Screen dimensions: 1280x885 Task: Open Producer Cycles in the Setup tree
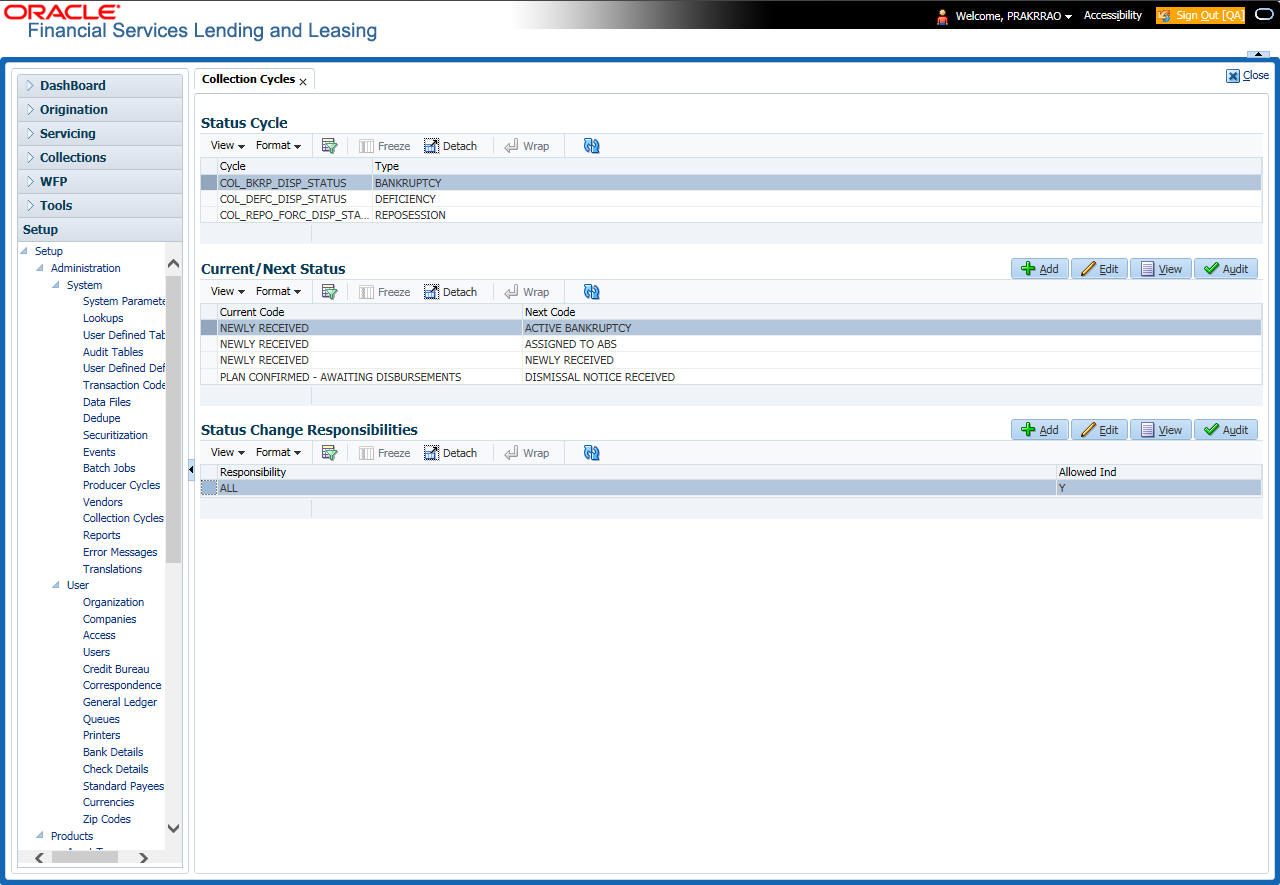click(121, 485)
